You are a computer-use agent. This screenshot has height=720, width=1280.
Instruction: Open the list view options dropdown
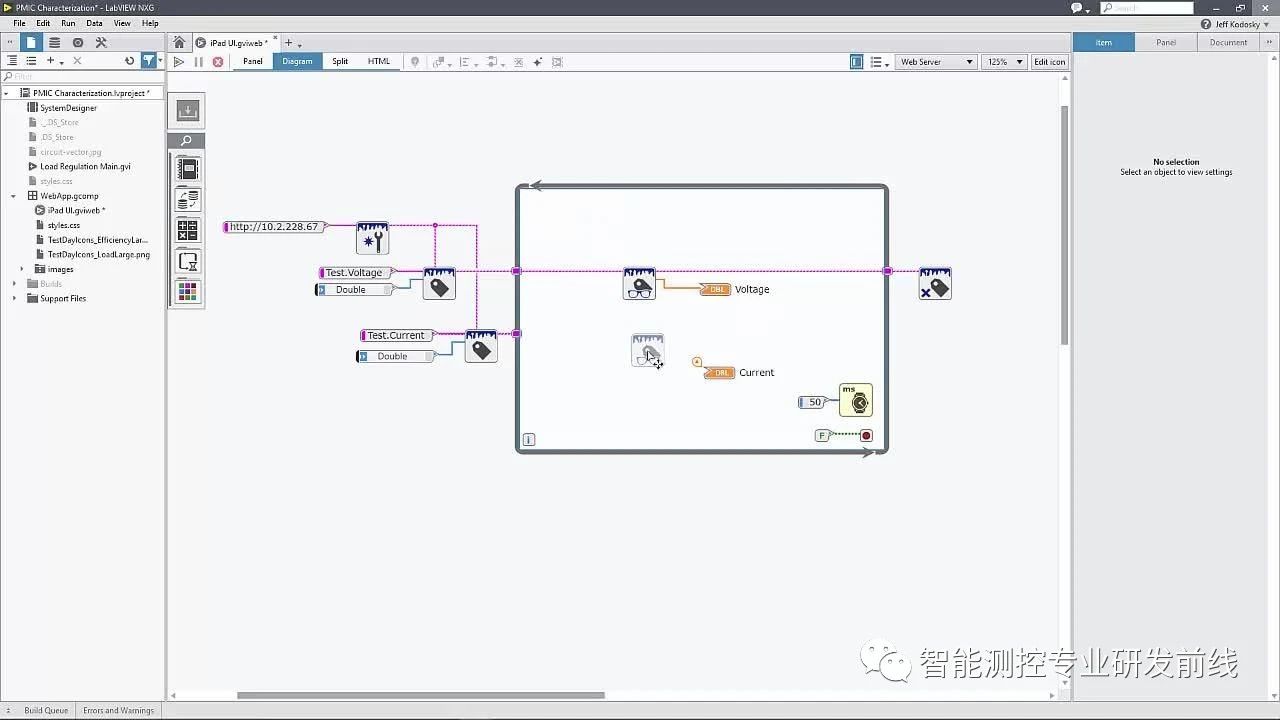pos(879,62)
